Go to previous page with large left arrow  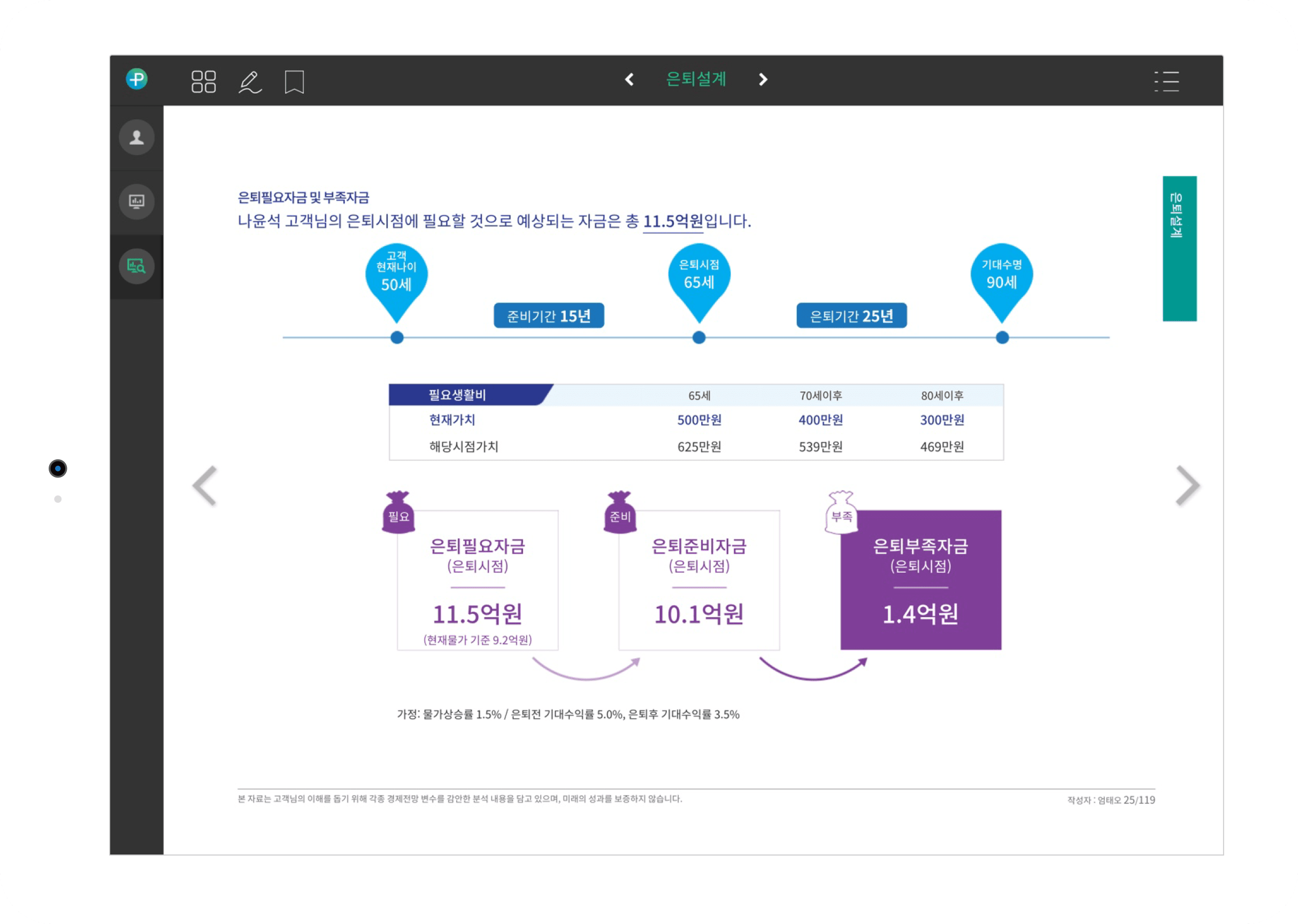pos(205,486)
